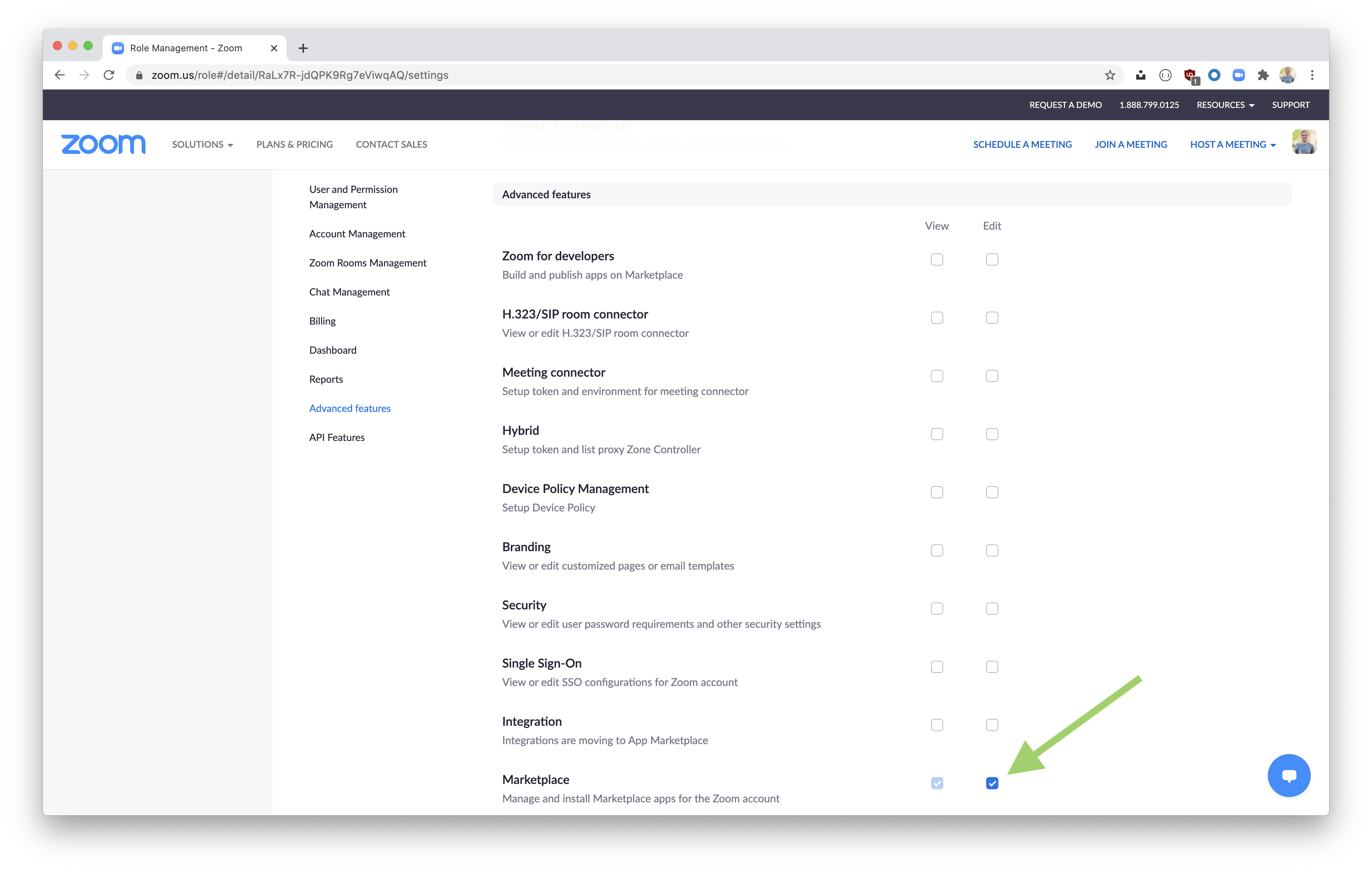The image size is (1372, 872).
Task: Check Edit for Meeting connector
Action: pyautogui.click(x=992, y=376)
